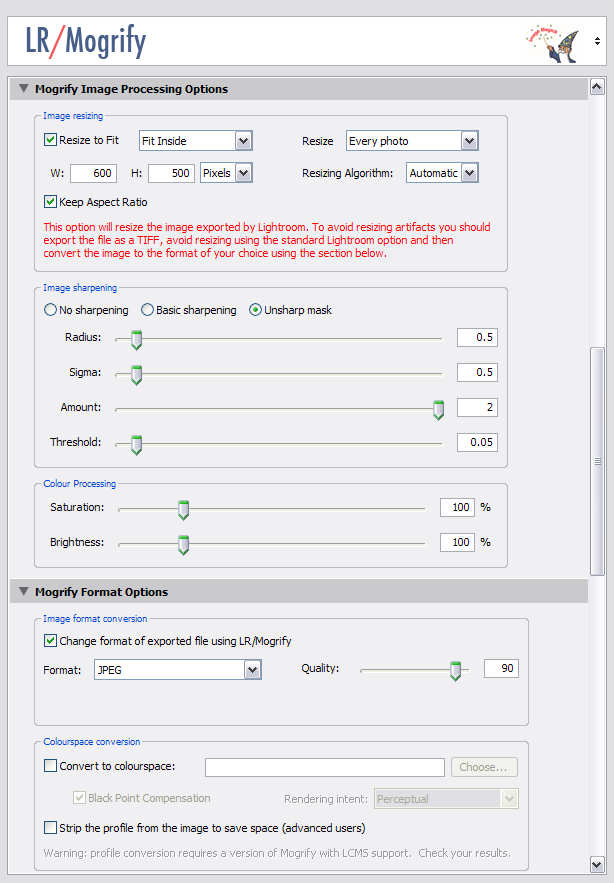Open the Pixels units dropdown
Screen dimensions: 614x883
[x=226, y=173]
